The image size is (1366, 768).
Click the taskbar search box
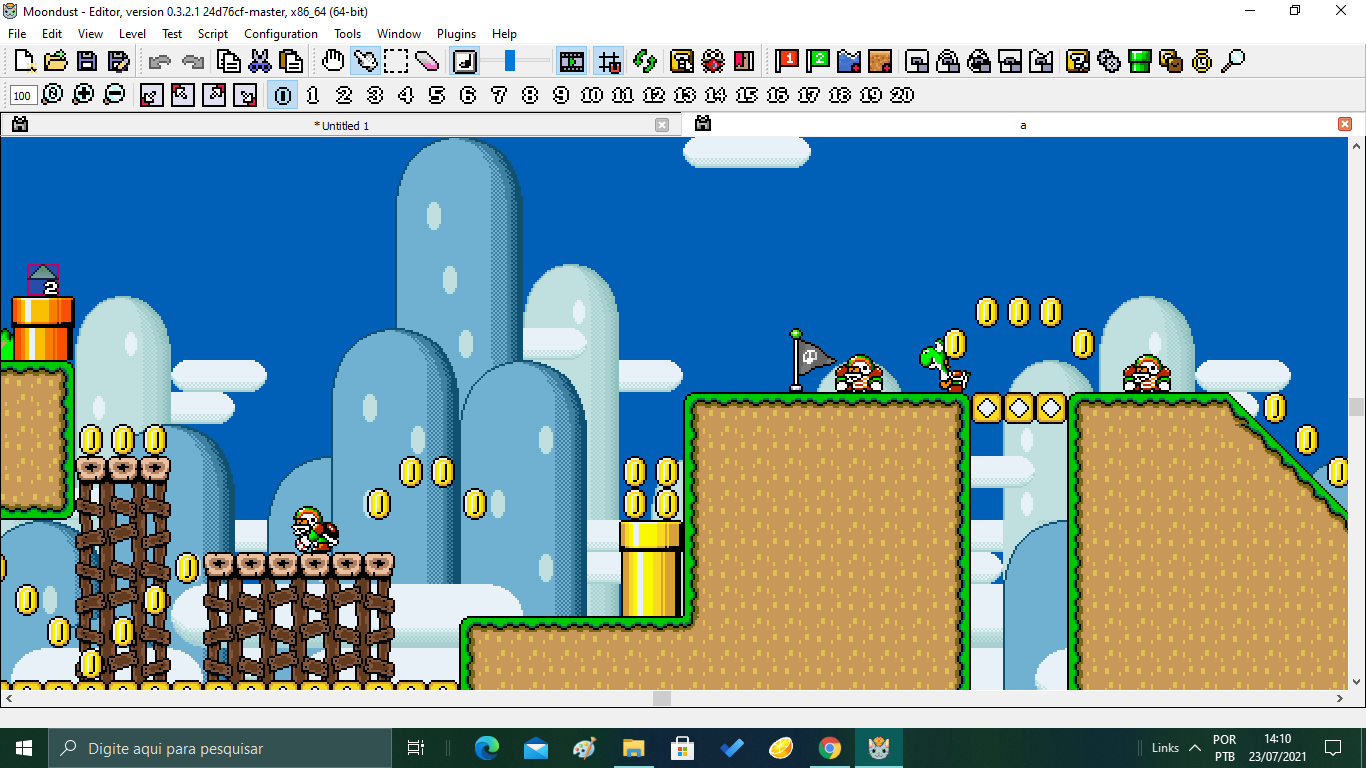coord(219,748)
